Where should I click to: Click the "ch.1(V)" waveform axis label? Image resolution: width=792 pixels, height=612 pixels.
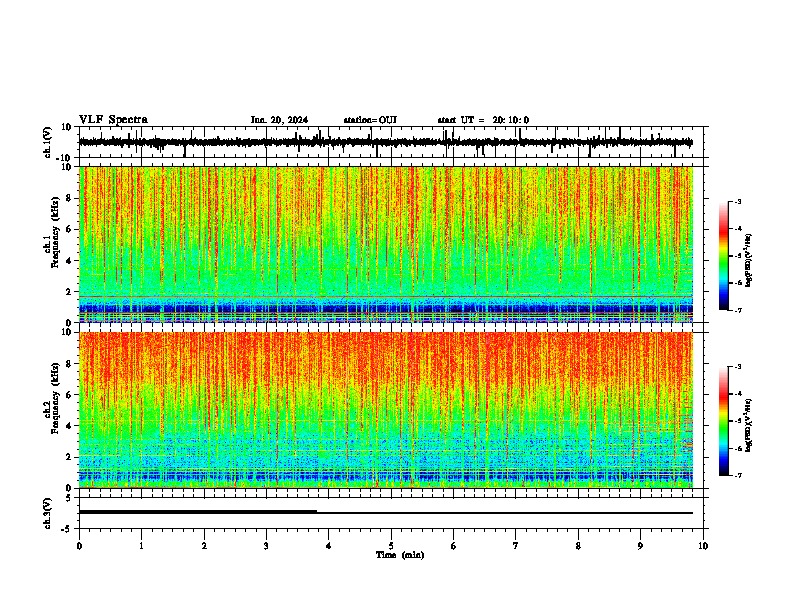click(48, 142)
